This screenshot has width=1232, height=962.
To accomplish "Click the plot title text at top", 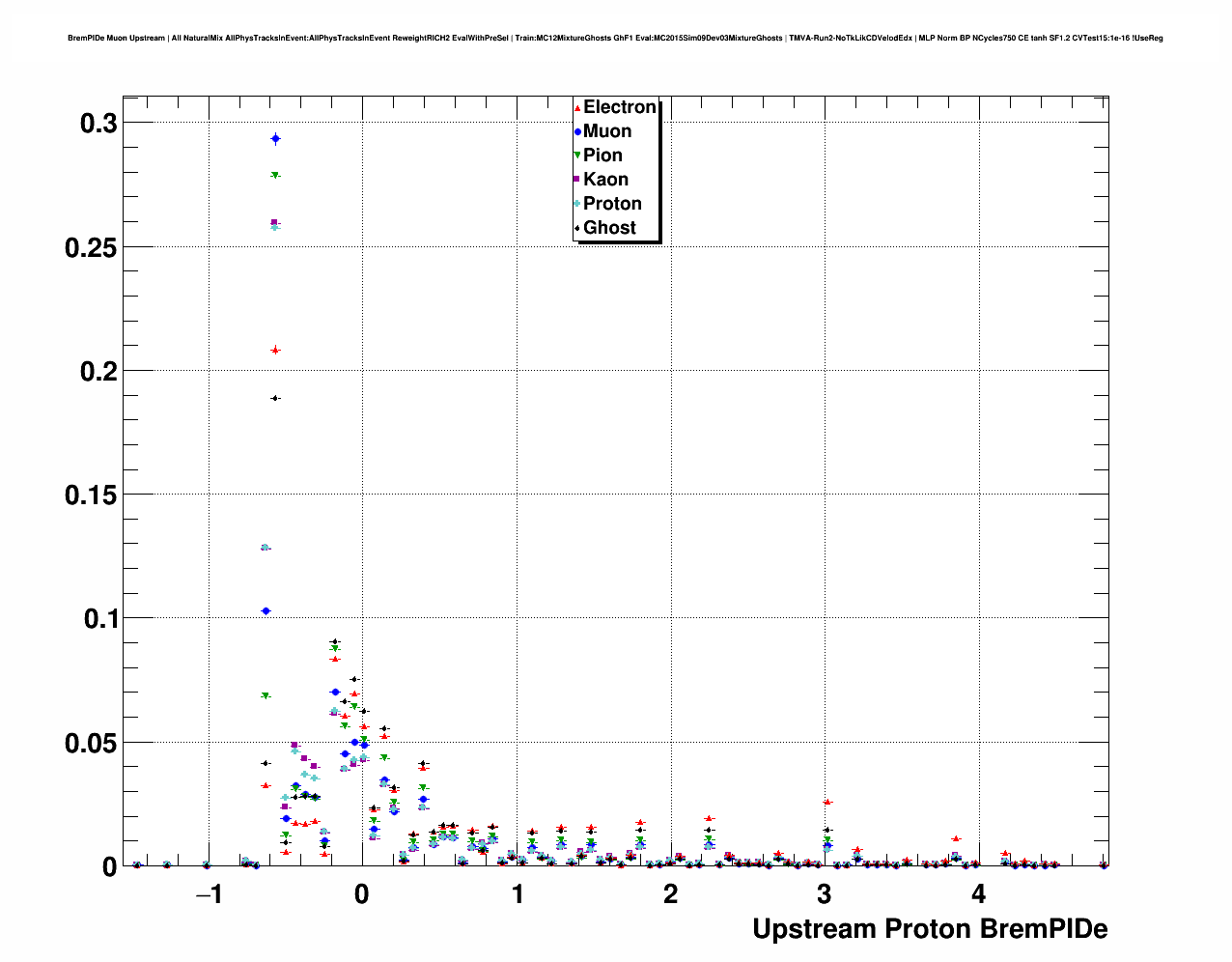I will (615, 39).
